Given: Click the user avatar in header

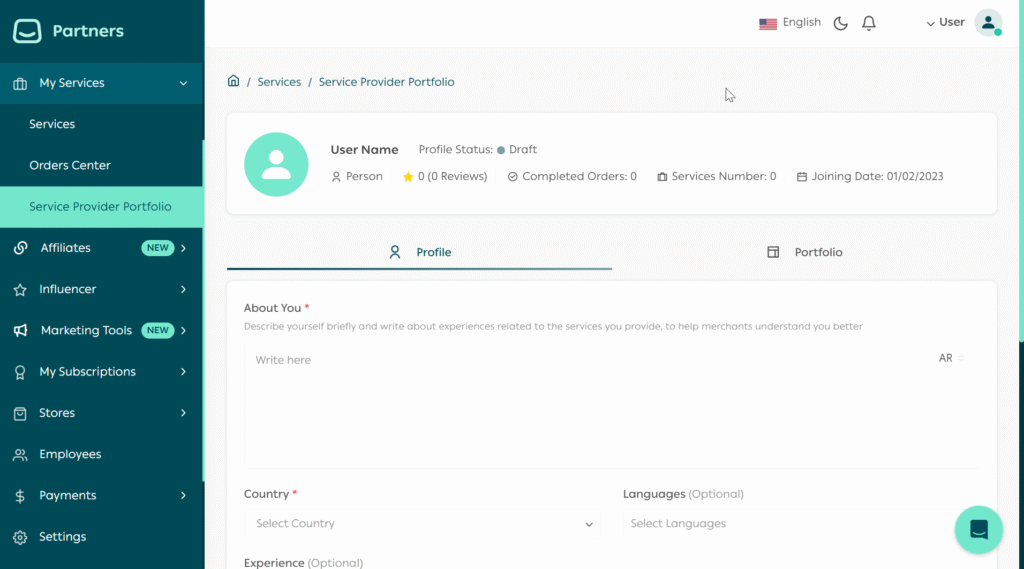Looking at the screenshot, I should [x=988, y=23].
